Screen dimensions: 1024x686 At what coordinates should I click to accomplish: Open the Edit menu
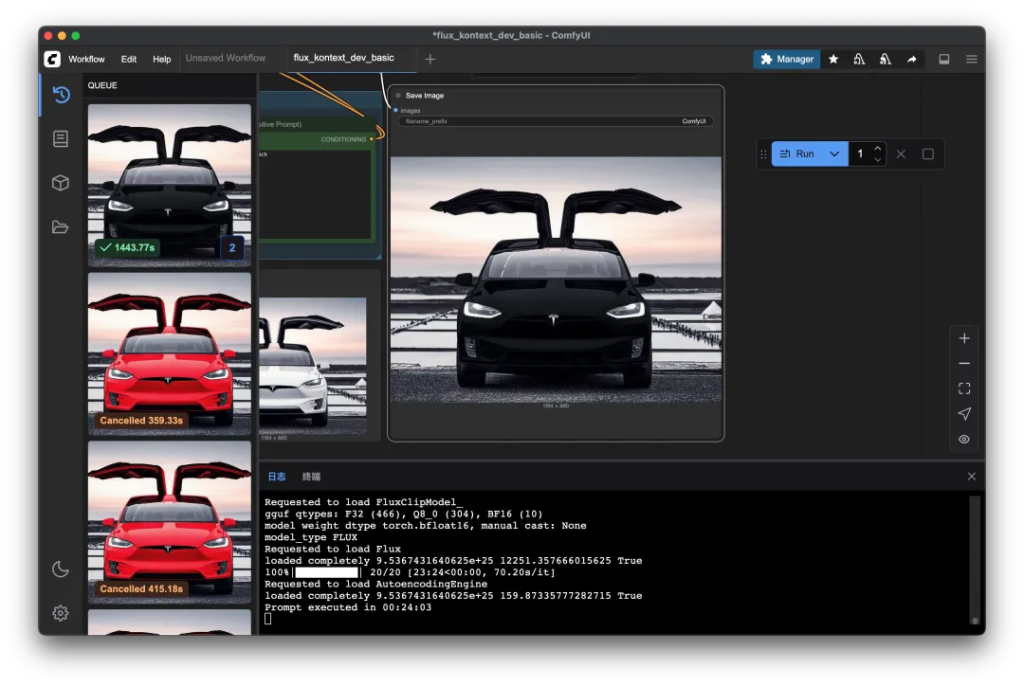point(129,59)
